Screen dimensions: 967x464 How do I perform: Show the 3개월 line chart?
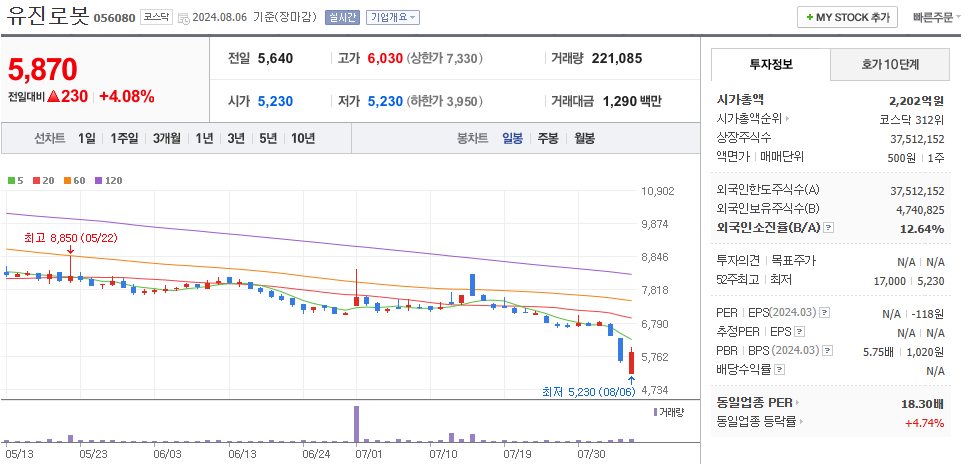pyautogui.click(x=167, y=138)
